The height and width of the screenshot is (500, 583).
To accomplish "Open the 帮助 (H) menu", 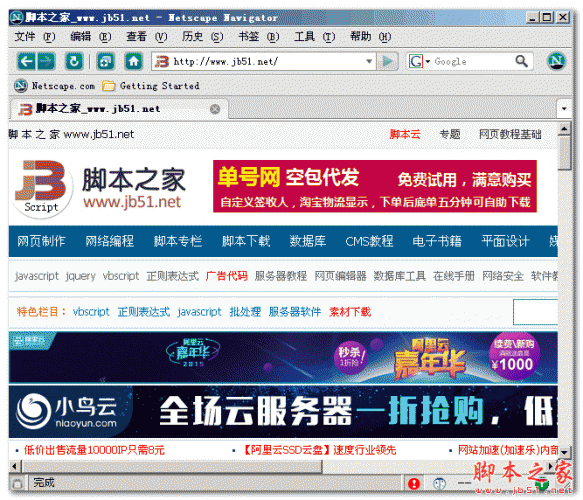I will coord(370,37).
